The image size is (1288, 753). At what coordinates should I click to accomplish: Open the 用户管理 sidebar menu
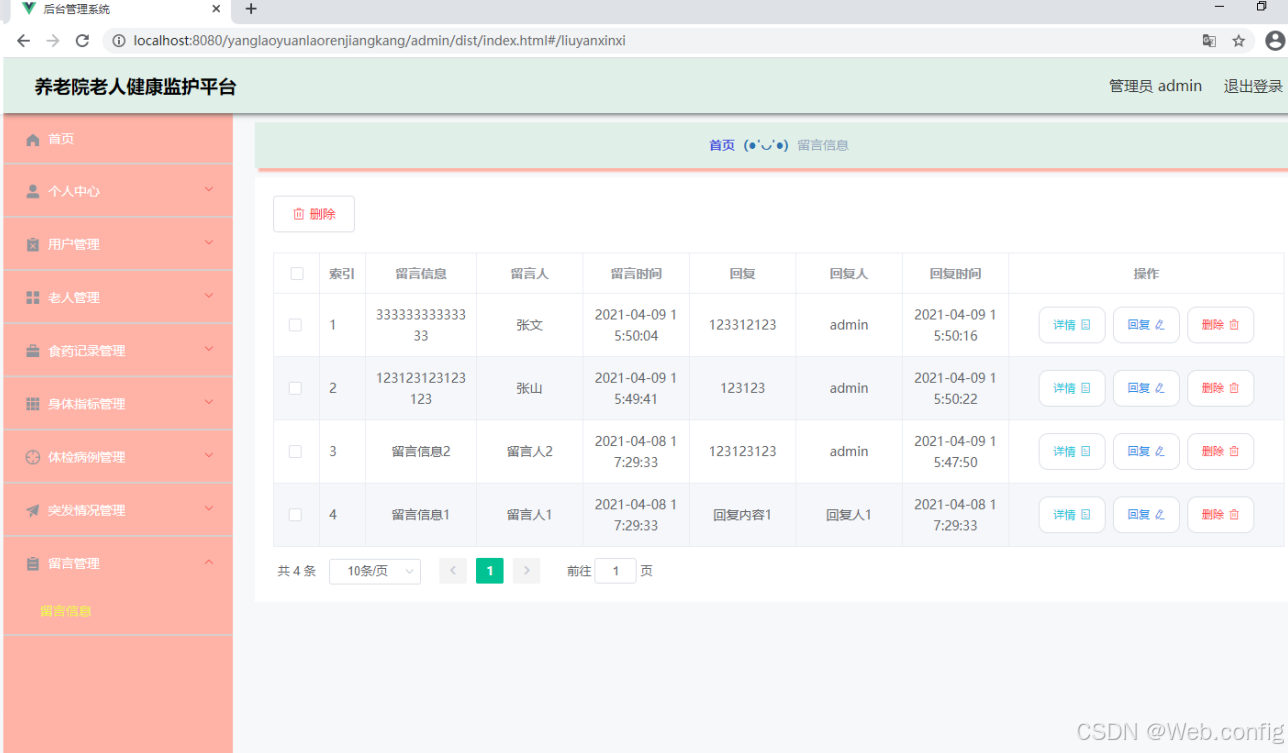coord(118,244)
